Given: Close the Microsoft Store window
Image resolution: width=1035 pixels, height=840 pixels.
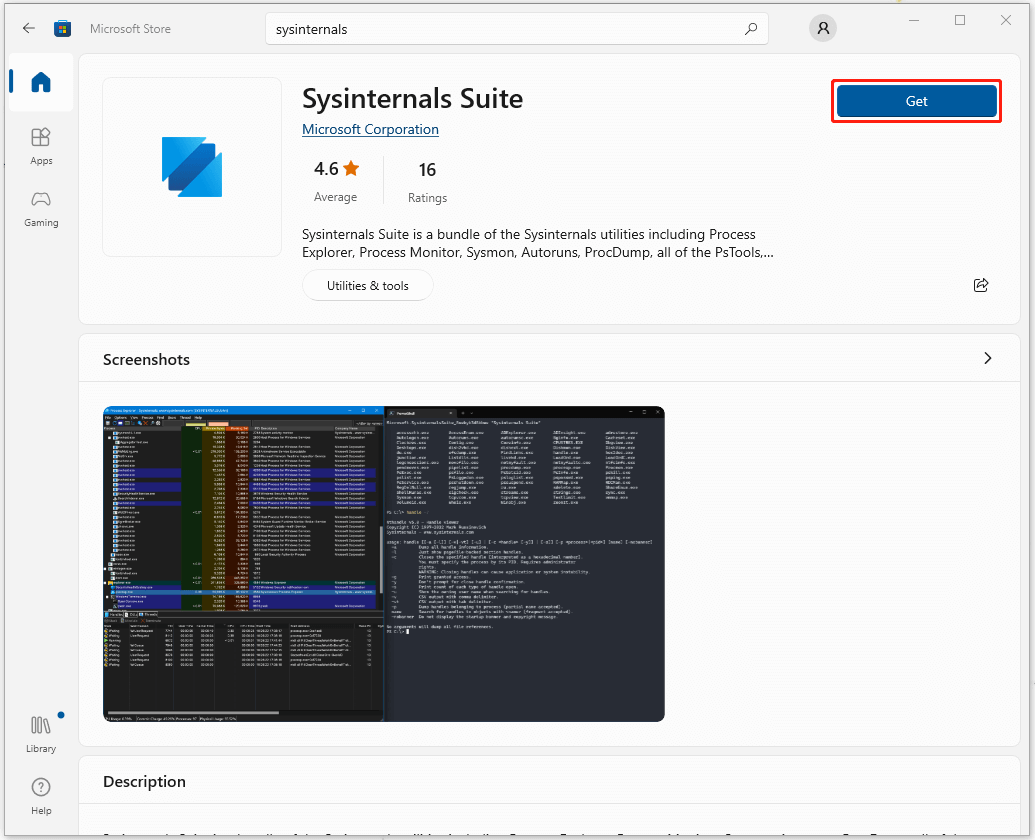Looking at the screenshot, I should coord(1005,20).
